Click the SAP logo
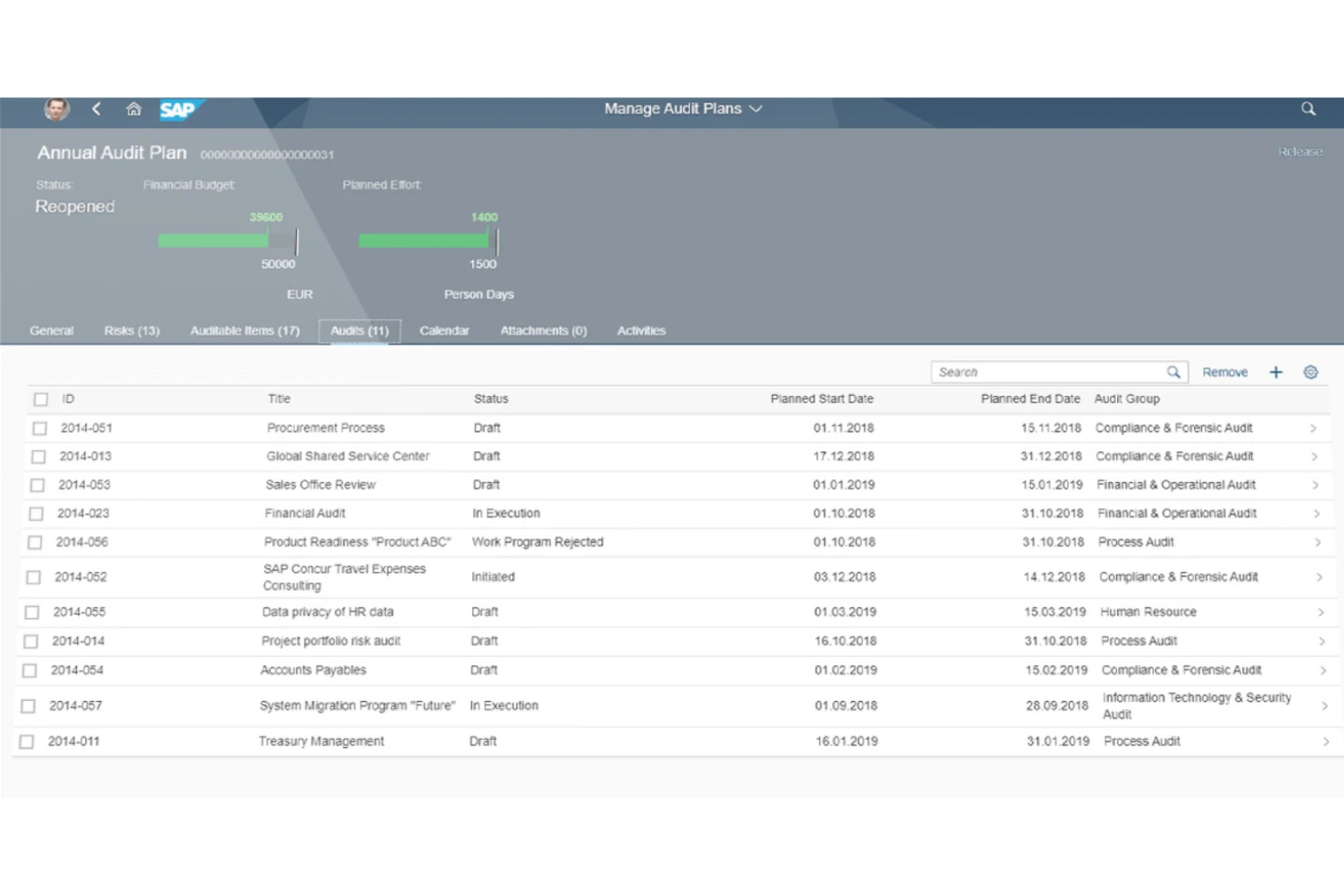This screenshot has width=1344, height=896. pos(179,109)
